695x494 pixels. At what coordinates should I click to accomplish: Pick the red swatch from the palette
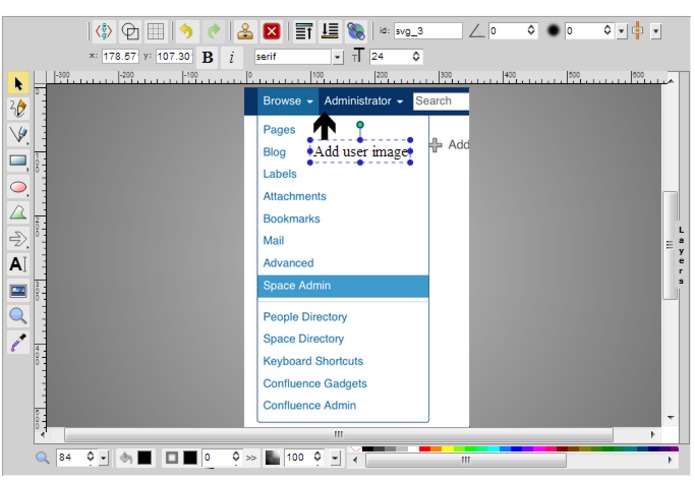tap(425, 449)
